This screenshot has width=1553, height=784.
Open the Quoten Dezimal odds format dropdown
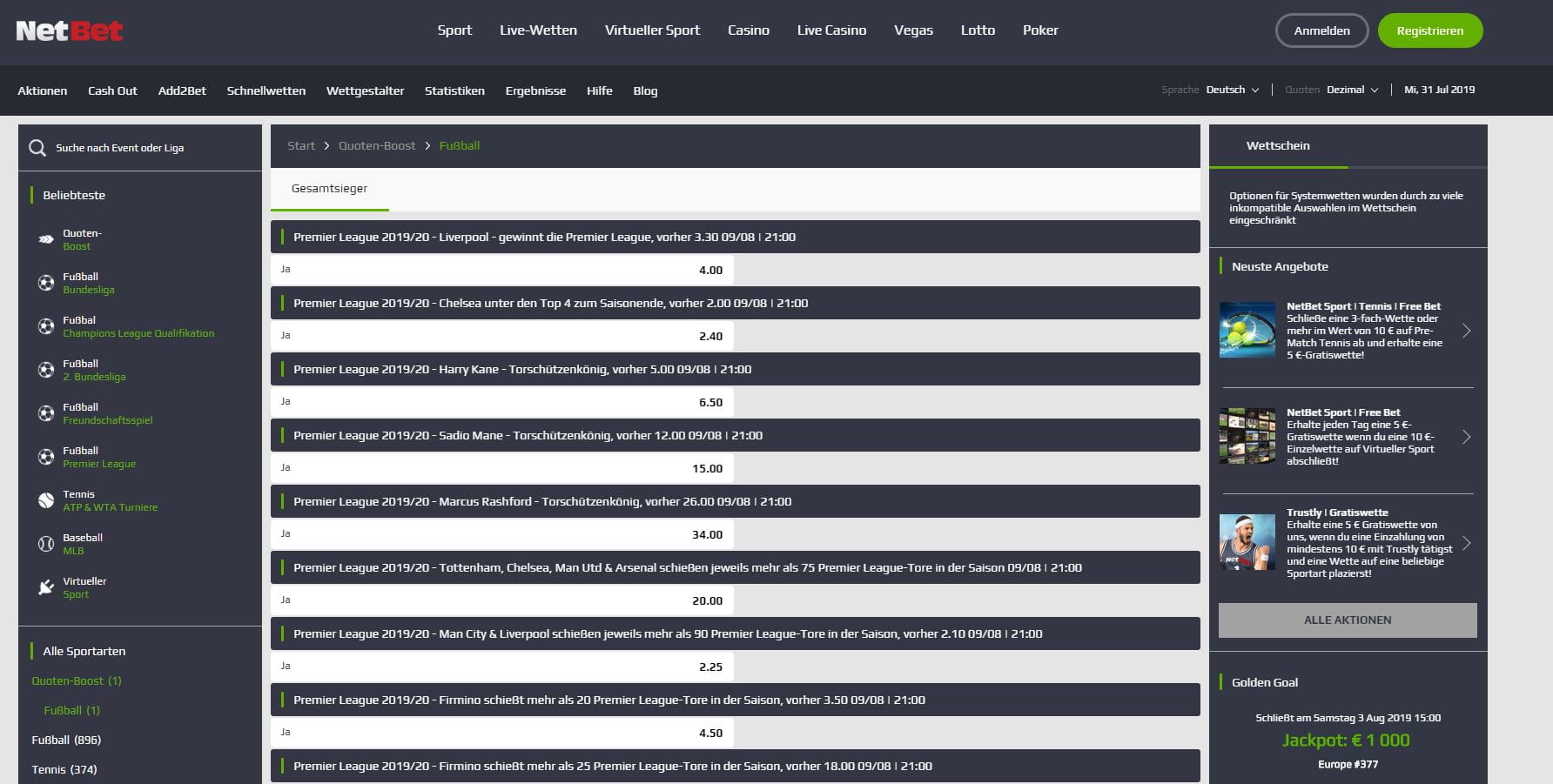click(1352, 90)
